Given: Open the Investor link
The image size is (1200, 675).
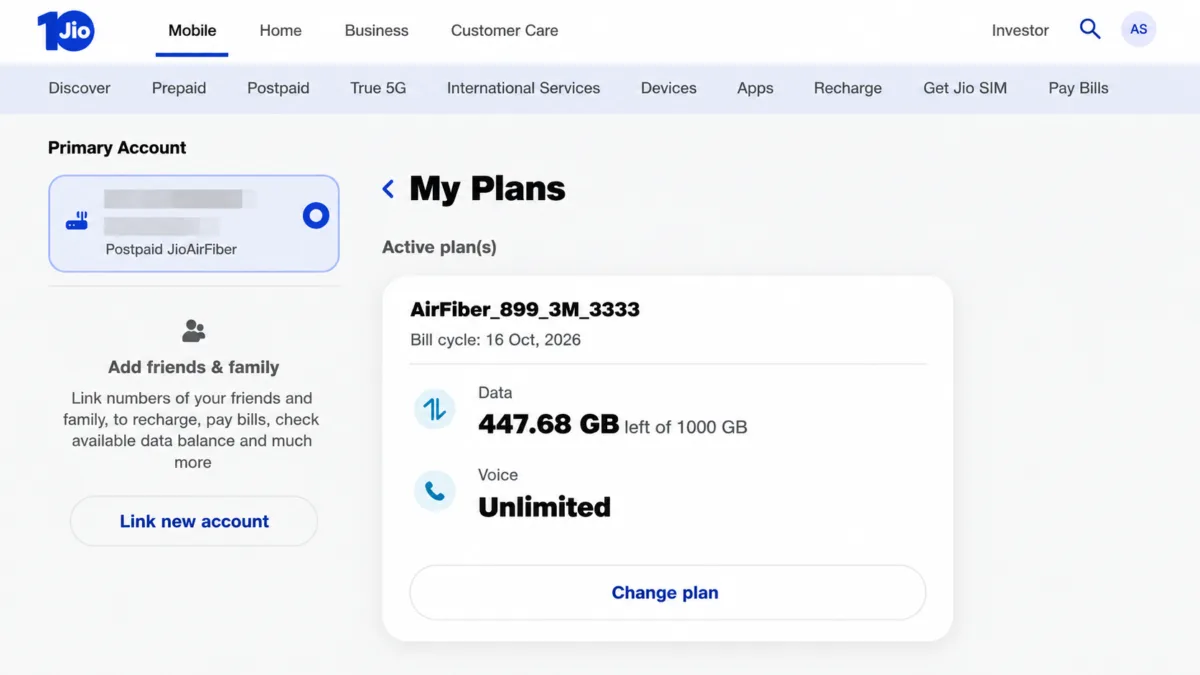Looking at the screenshot, I should point(1020,30).
